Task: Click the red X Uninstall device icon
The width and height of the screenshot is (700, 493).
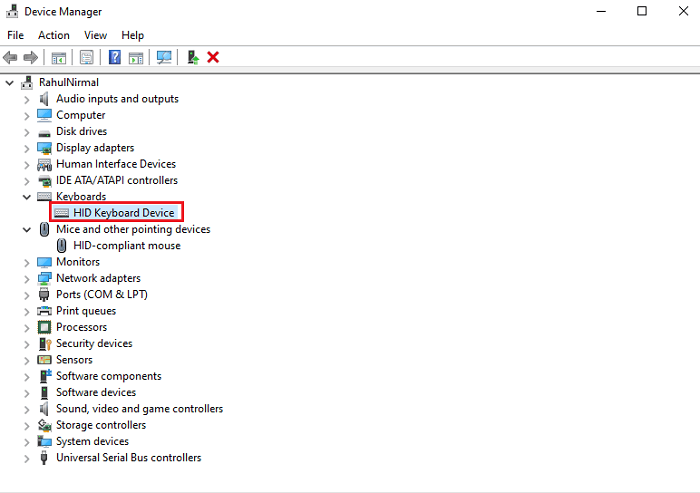Action: (x=213, y=58)
